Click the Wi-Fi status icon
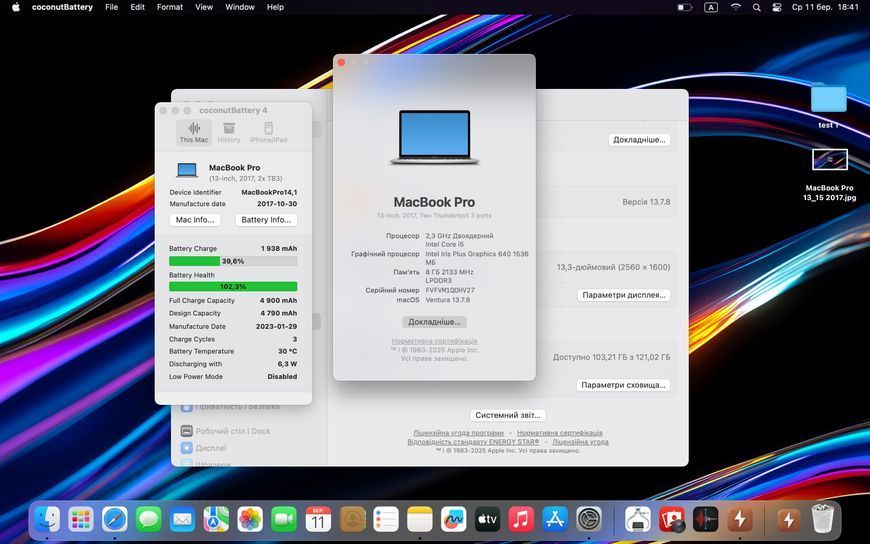 click(x=736, y=7)
